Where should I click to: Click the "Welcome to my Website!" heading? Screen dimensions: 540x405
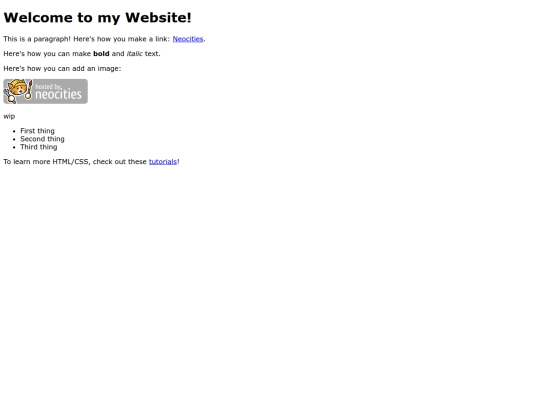point(97,18)
